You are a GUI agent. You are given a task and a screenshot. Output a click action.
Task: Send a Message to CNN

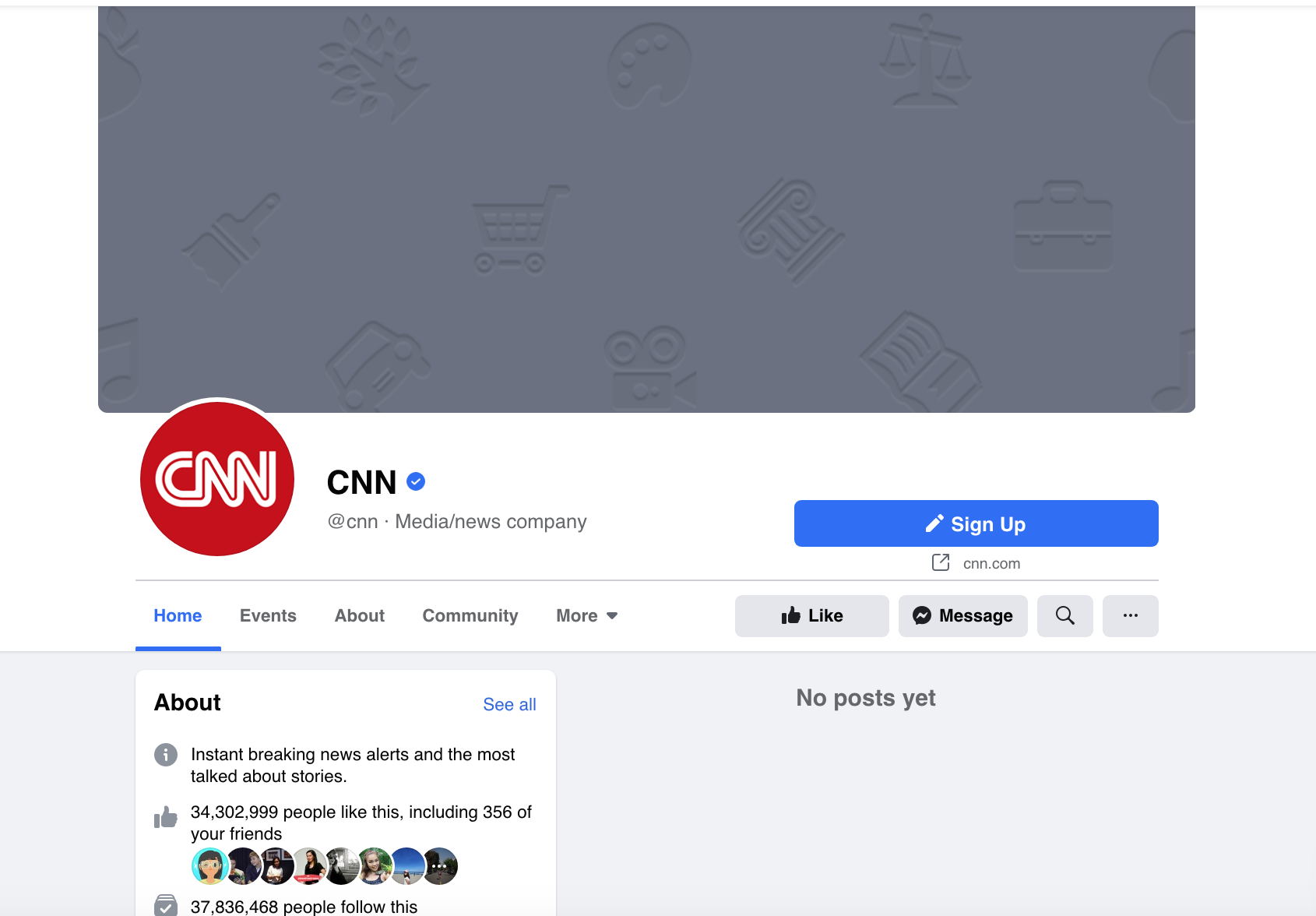962,615
